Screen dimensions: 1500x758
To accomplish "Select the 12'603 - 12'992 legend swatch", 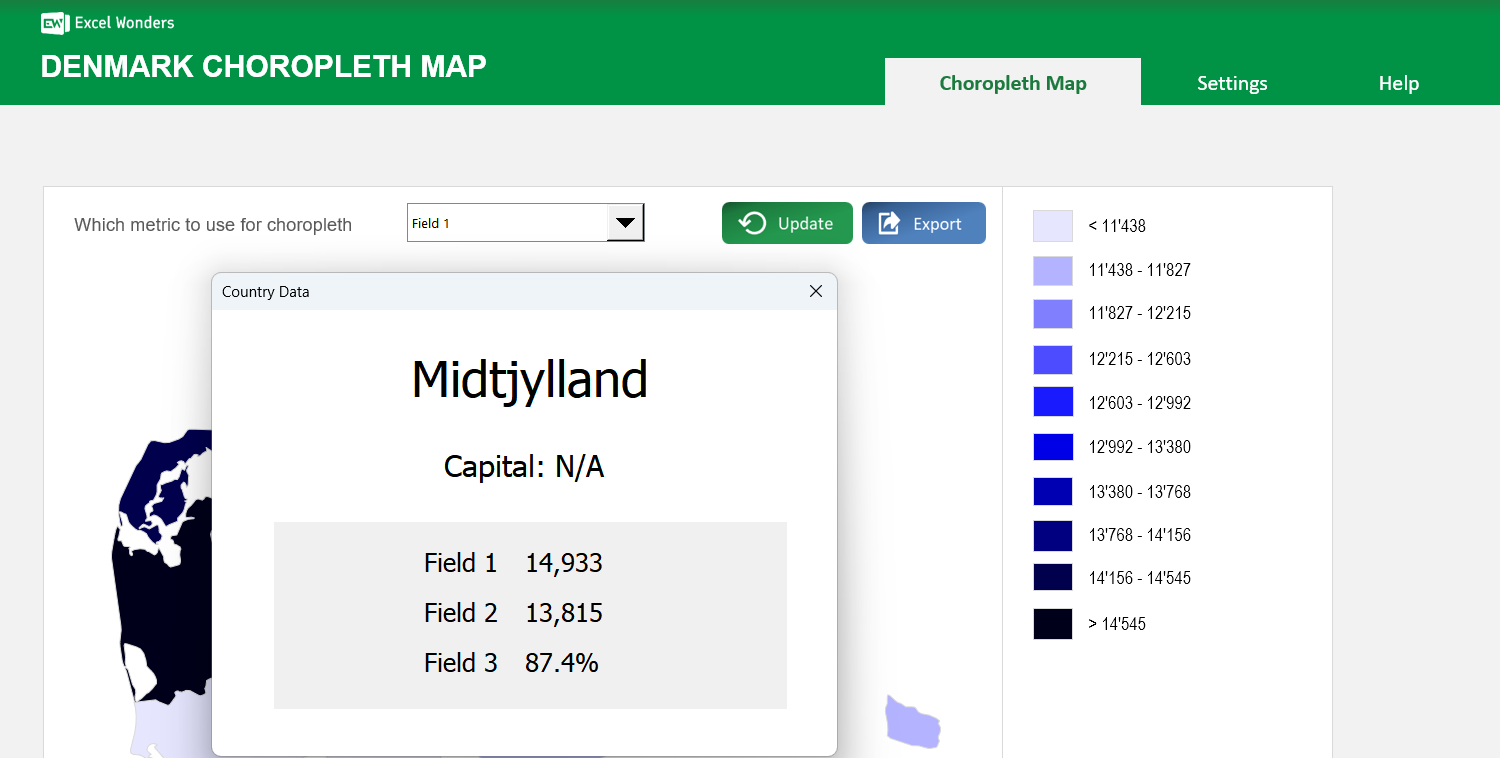I will point(1052,402).
